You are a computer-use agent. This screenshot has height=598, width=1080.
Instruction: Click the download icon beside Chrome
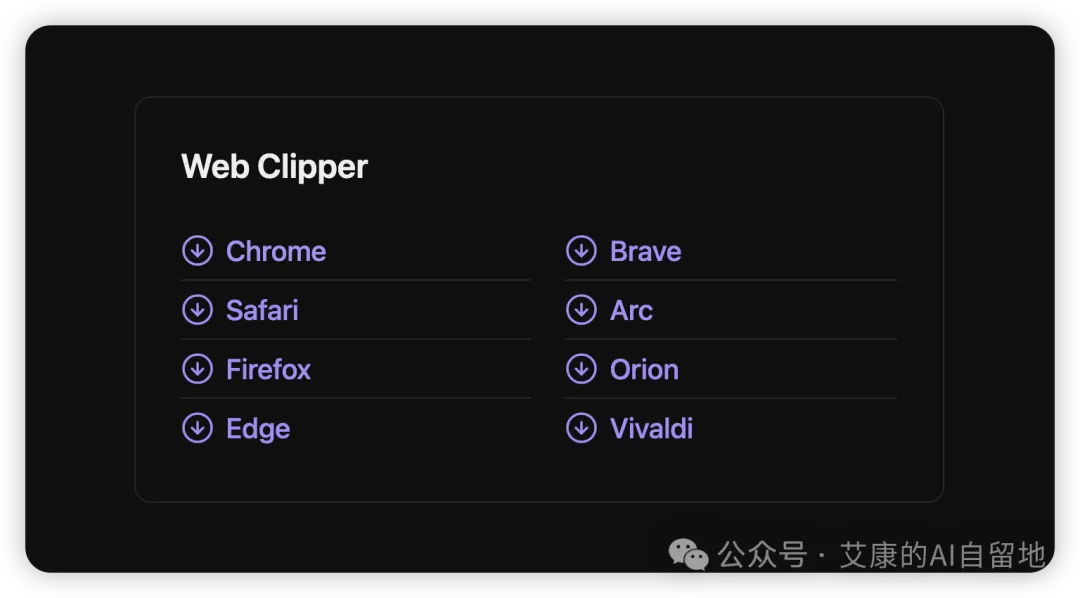pos(197,251)
